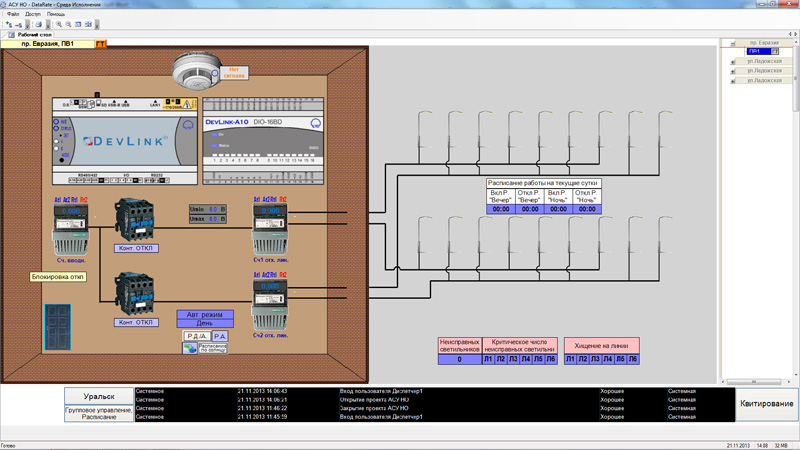This screenshot has width=800, height=450.
Task: Select the ПВ1 item in the tree
Action: click(x=758, y=52)
